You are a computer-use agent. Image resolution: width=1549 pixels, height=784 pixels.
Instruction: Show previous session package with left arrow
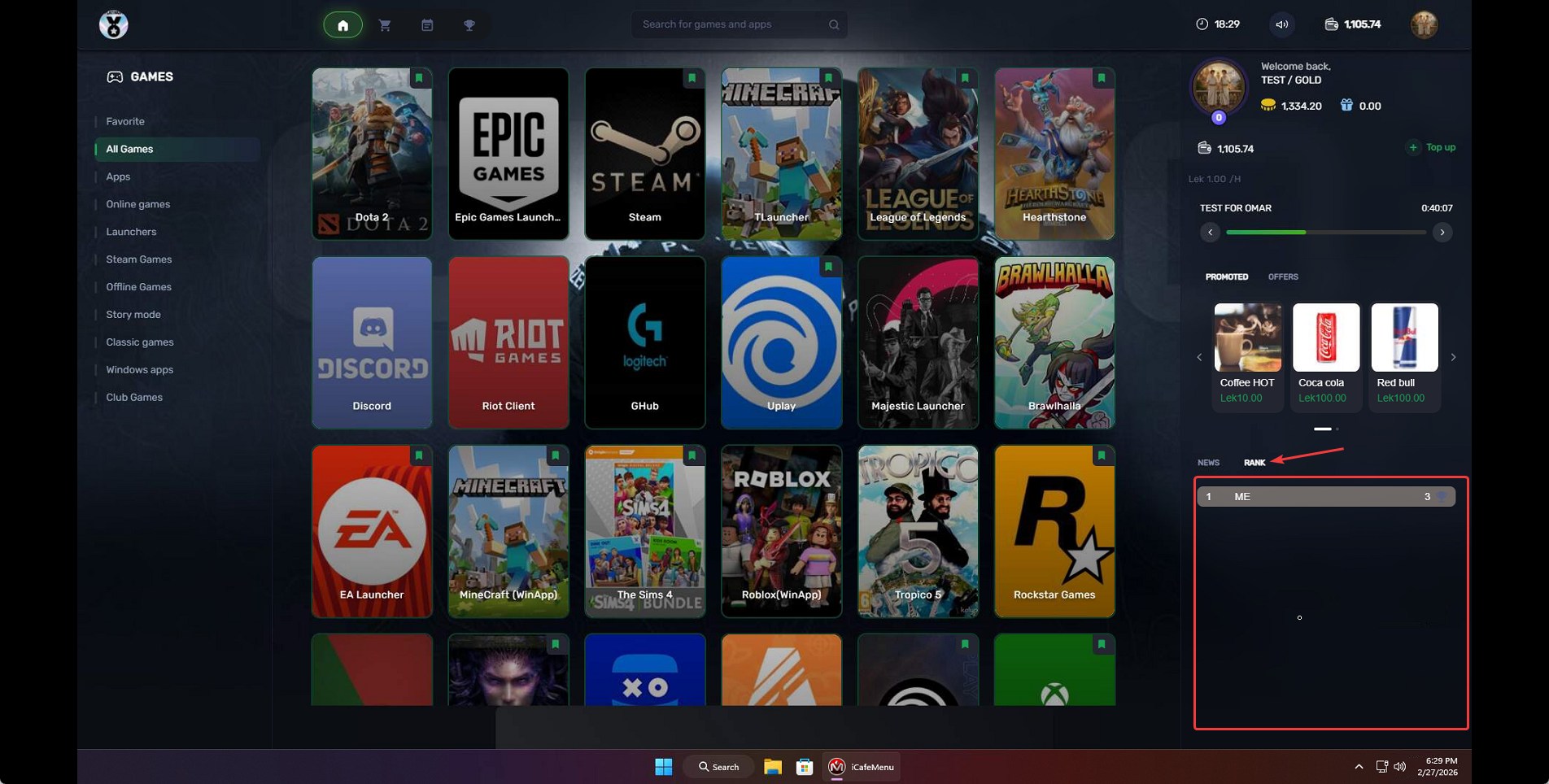(x=1210, y=233)
